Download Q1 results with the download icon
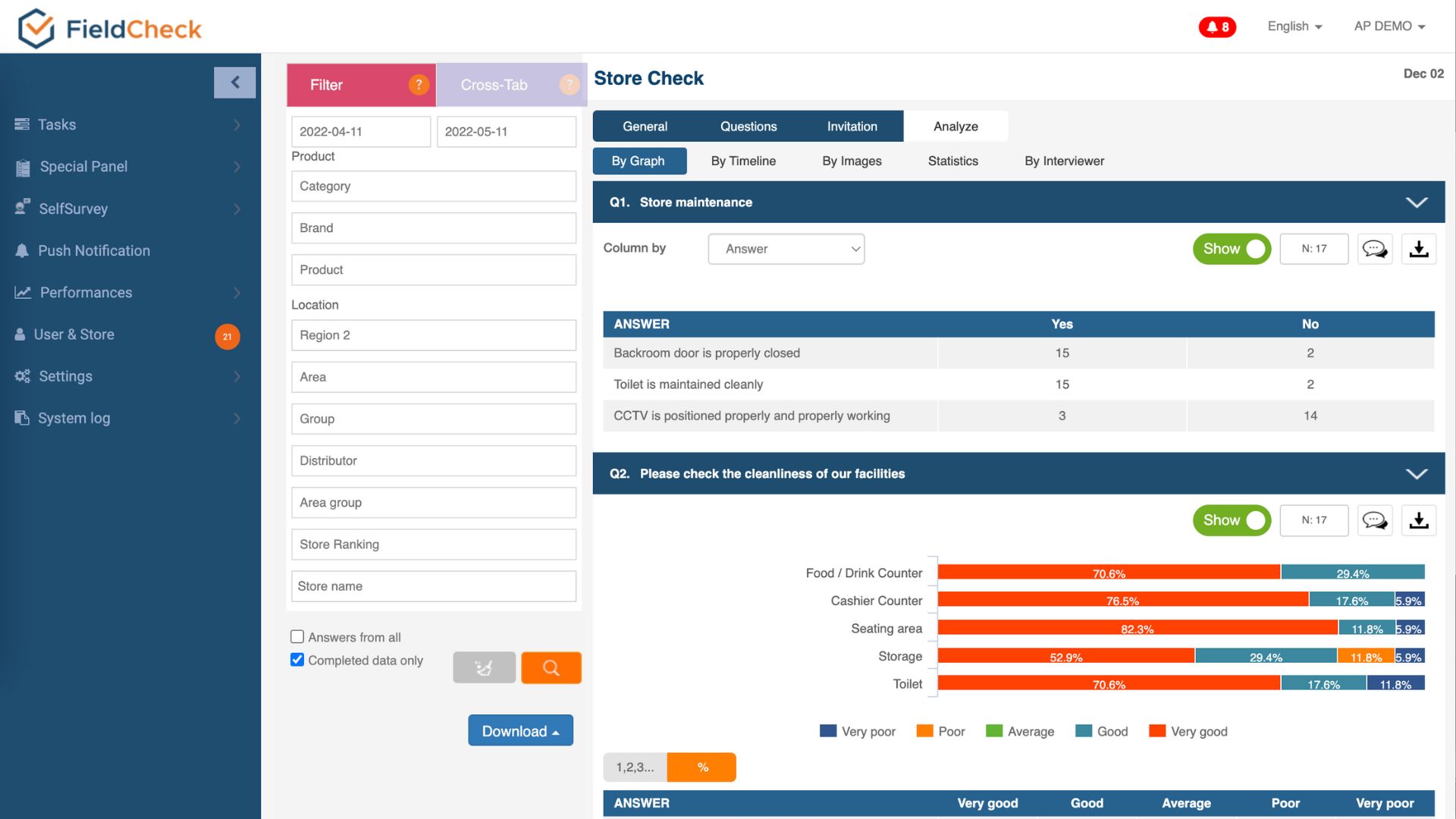 click(1419, 249)
